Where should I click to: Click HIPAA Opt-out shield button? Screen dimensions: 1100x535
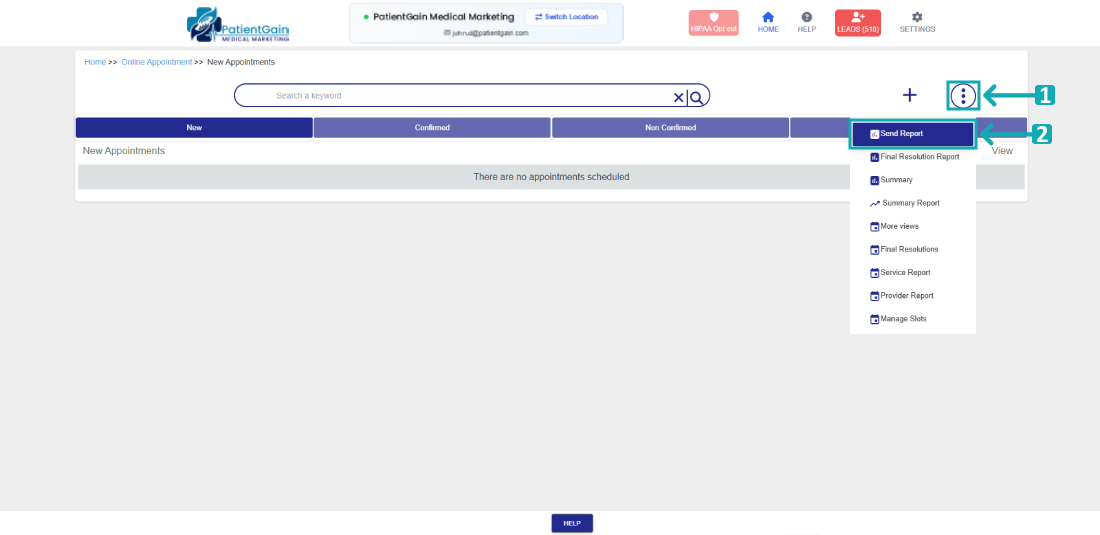(x=713, y=22)
